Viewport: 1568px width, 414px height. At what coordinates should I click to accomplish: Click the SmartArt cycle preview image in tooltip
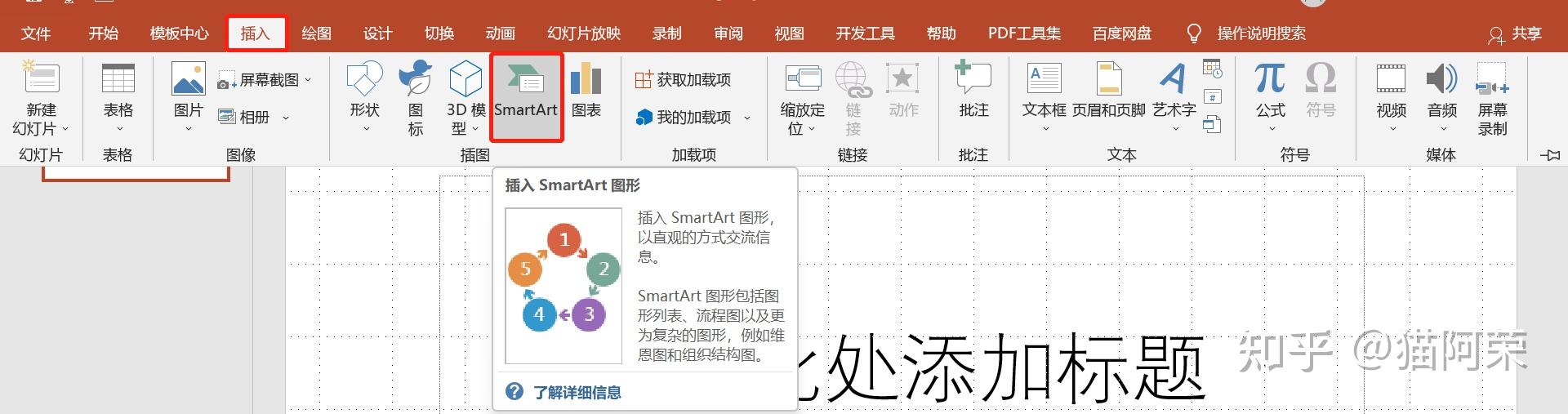coord(563,286)
